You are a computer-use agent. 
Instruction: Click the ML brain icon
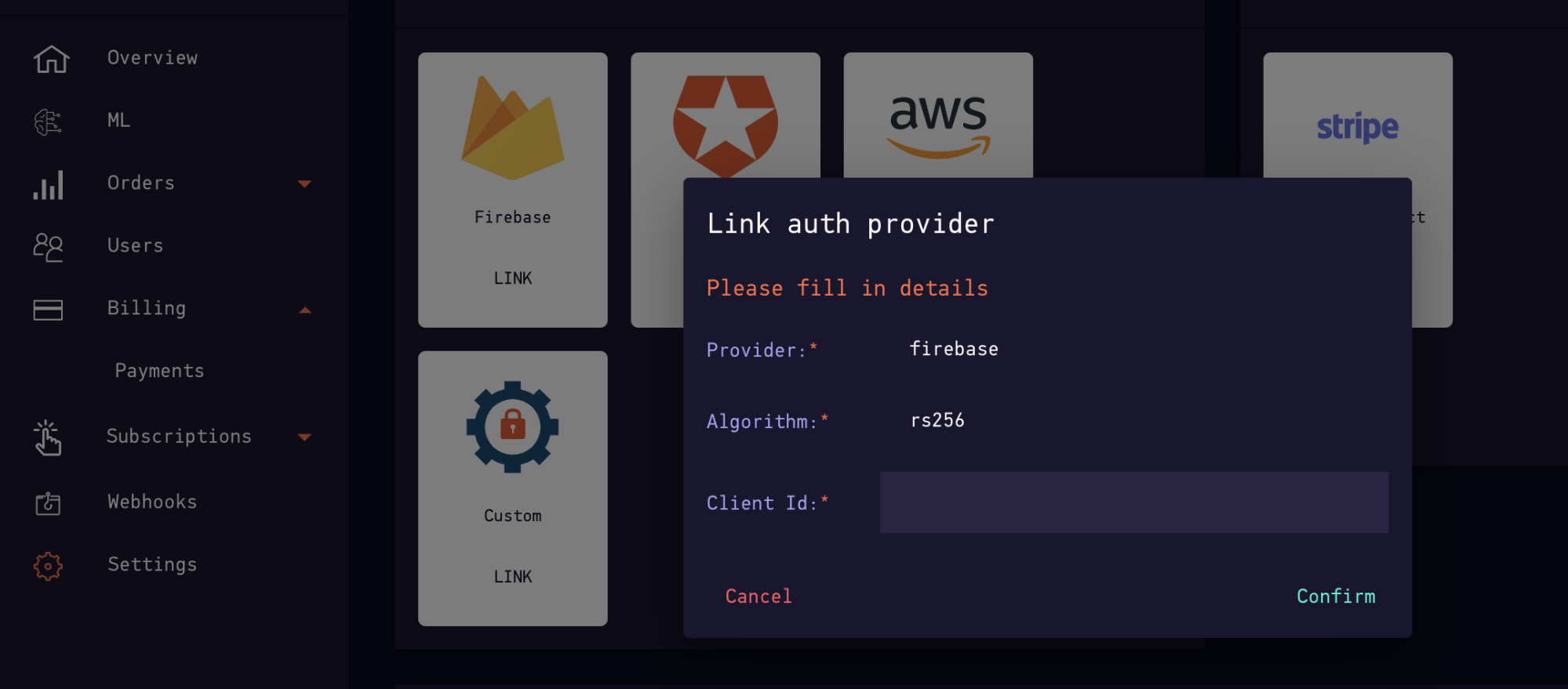(48, 121)
